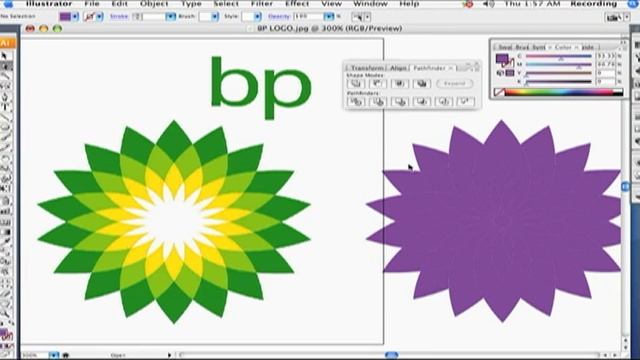Click the Ai logo atop toolbox
Screen dimensions: 640x360
tap(7, 43)
